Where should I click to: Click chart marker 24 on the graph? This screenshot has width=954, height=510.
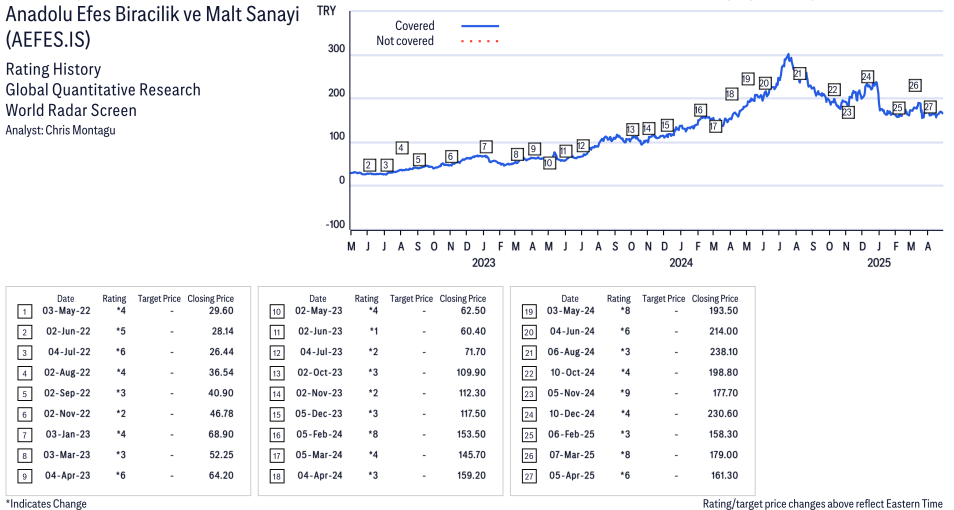[867, 77]
